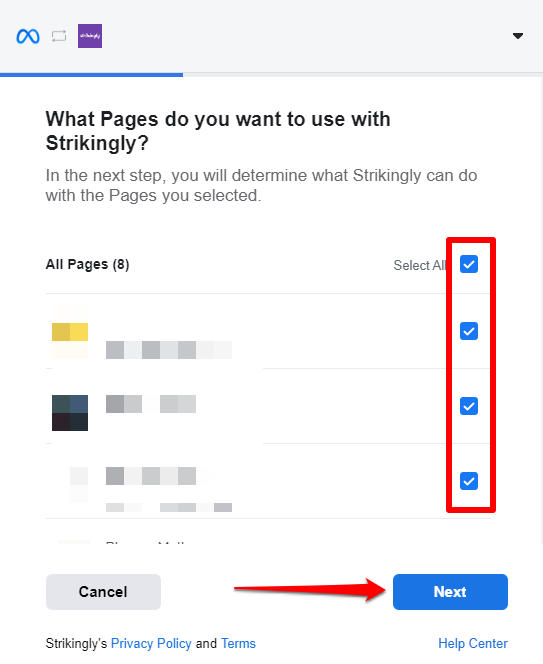Viewport: 543px width, 664px height.
Task: Open the account dropdown arrow at top right
Action: pyautogui.click(x=518, y=36)
